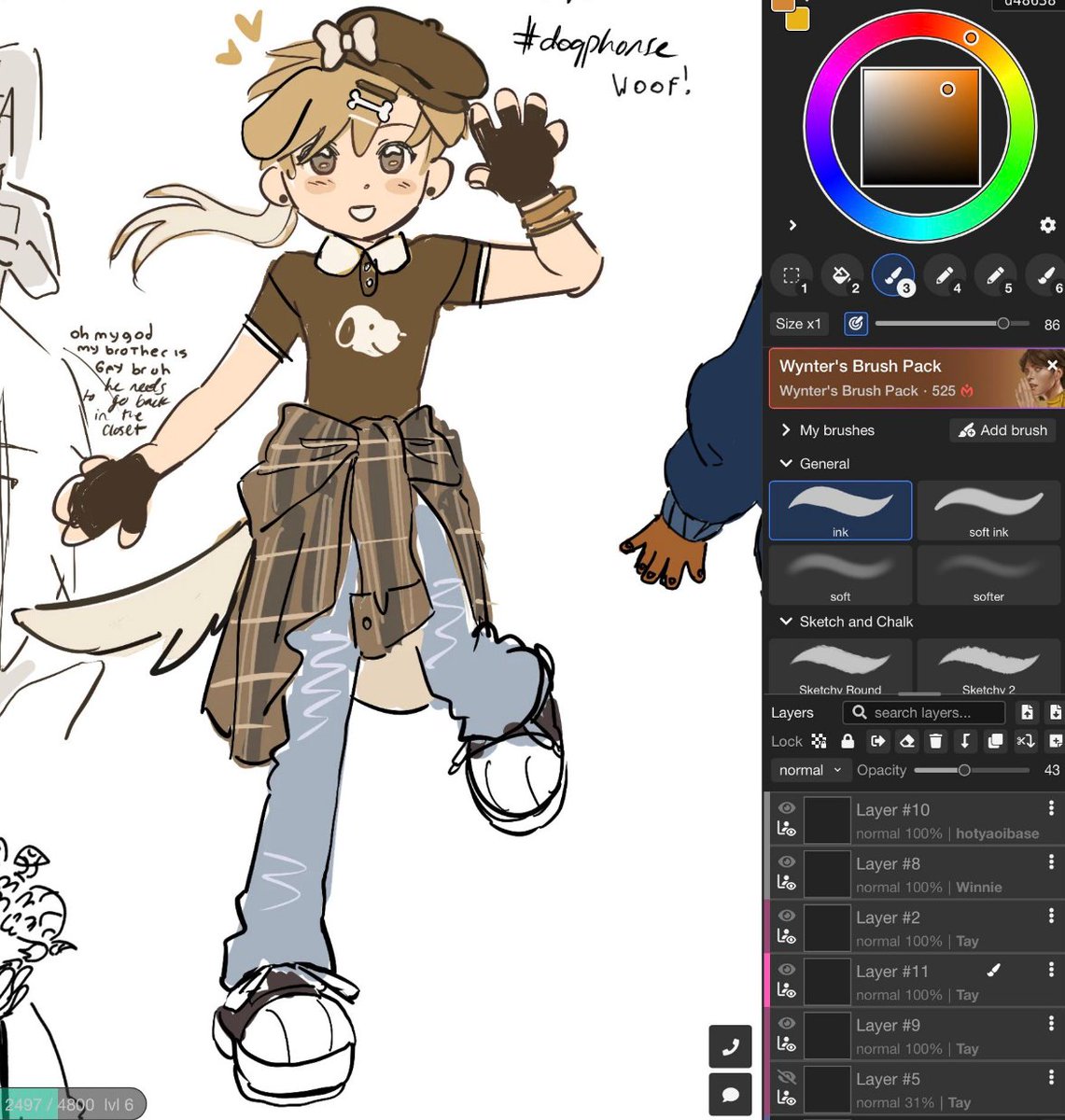Toggle lock transparency checkerboard icon

819,741
